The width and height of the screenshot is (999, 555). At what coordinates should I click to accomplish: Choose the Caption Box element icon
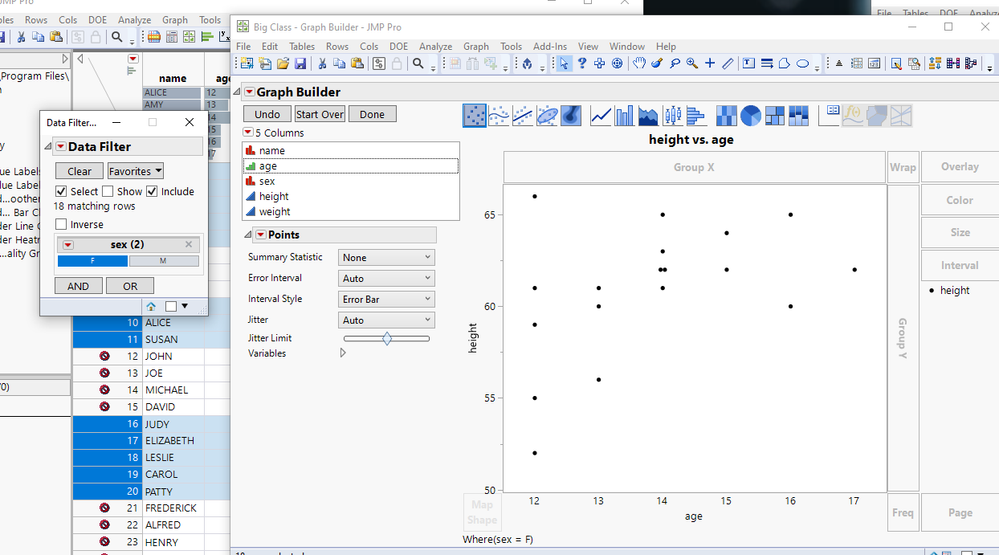coord(828,116)
